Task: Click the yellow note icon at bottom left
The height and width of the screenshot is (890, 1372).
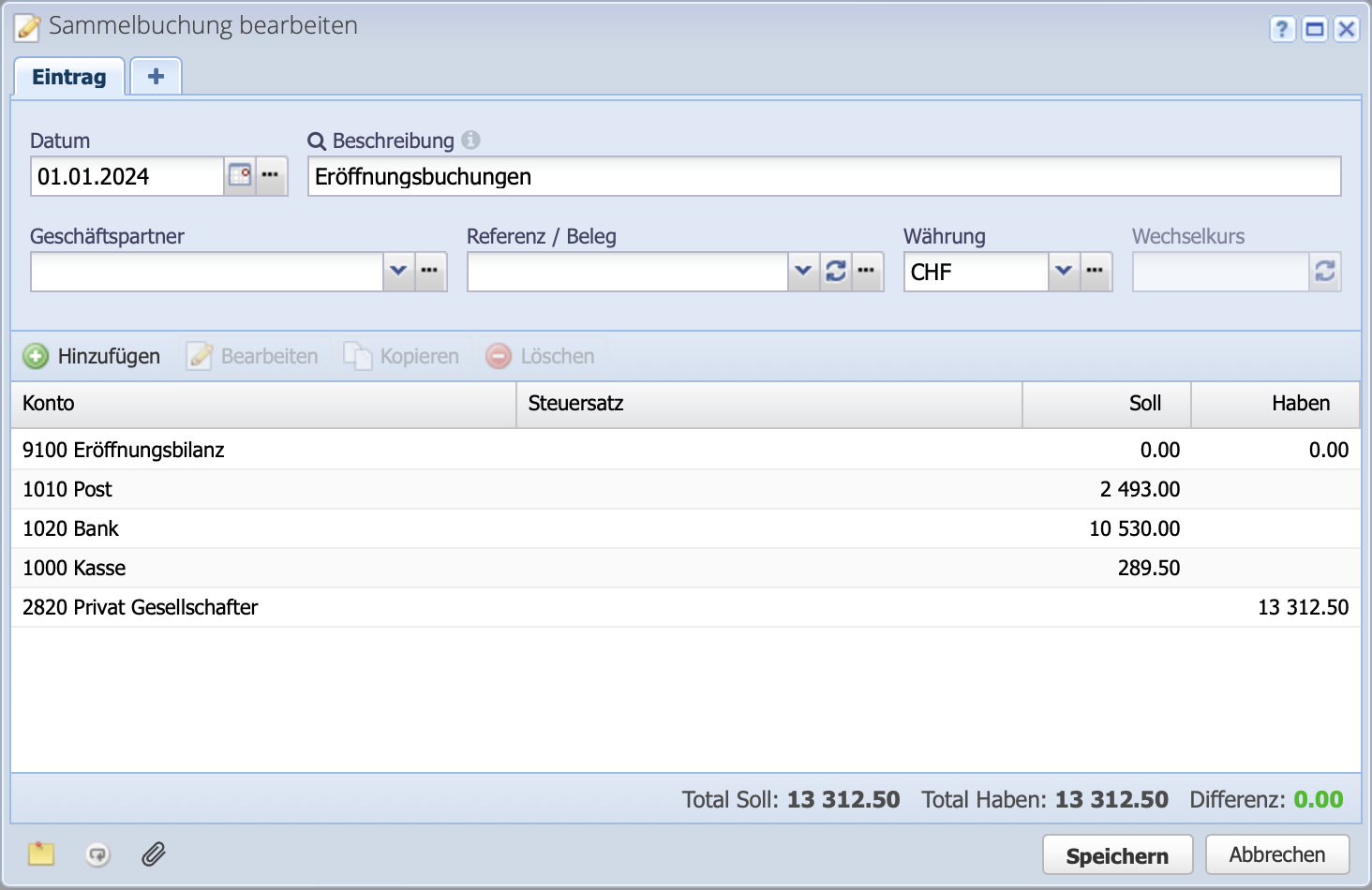Action: tap(41, 853)
